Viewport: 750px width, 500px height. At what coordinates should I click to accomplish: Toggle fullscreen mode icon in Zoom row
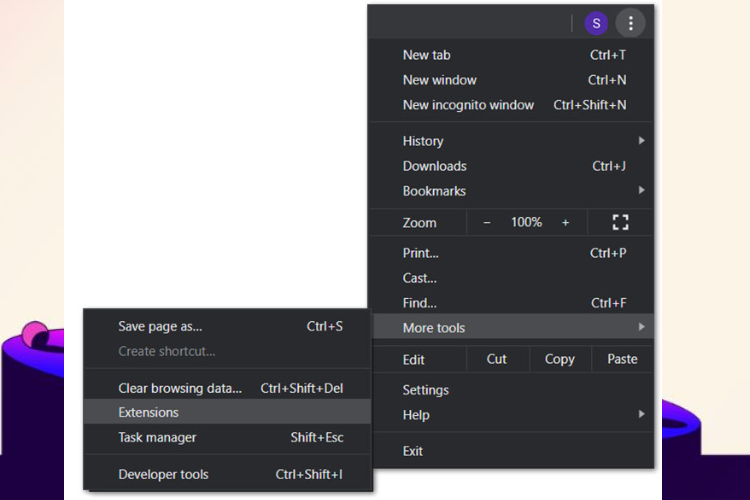[620, 222]
